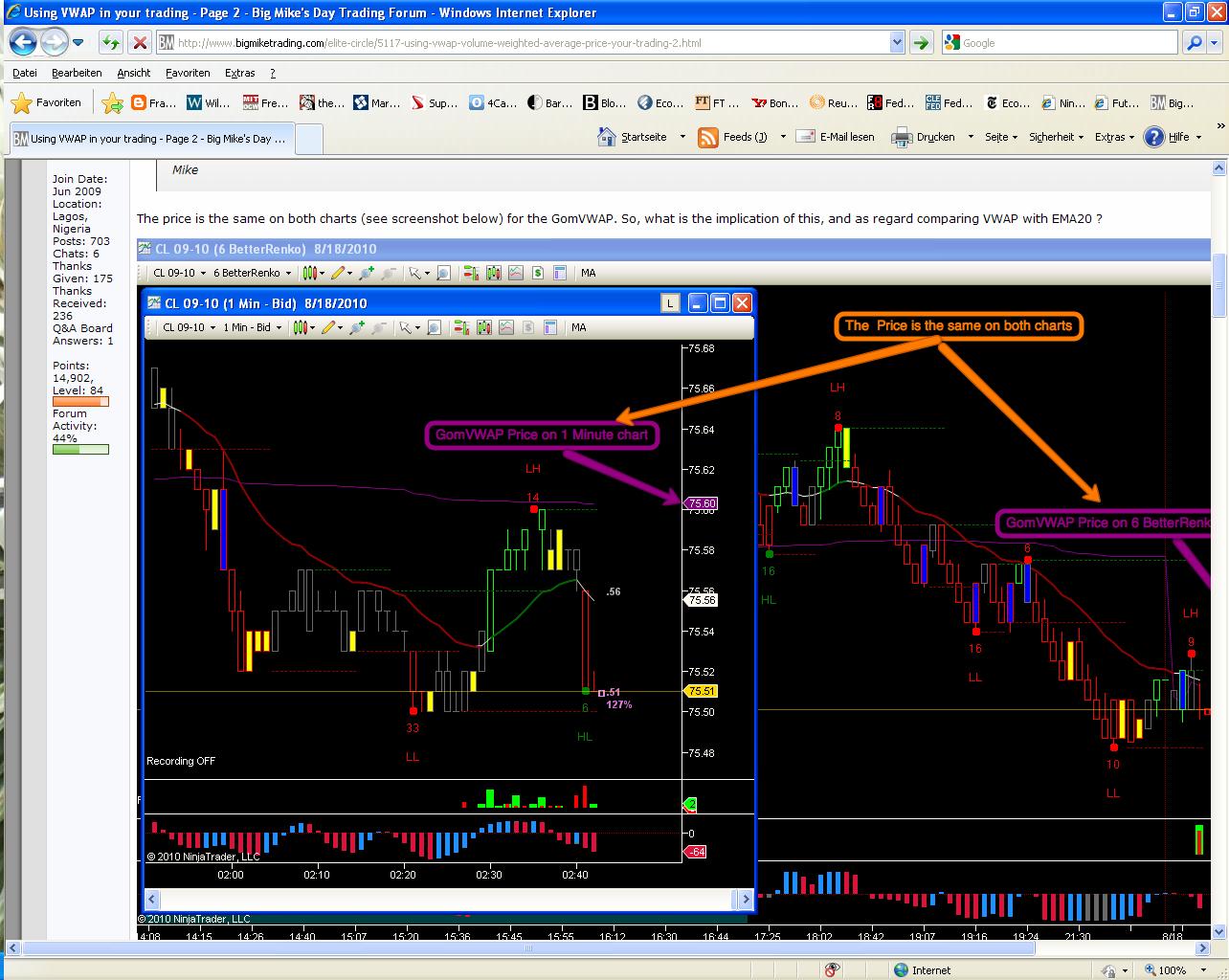Expand the Seite dropdown menu

point(1001,137)
